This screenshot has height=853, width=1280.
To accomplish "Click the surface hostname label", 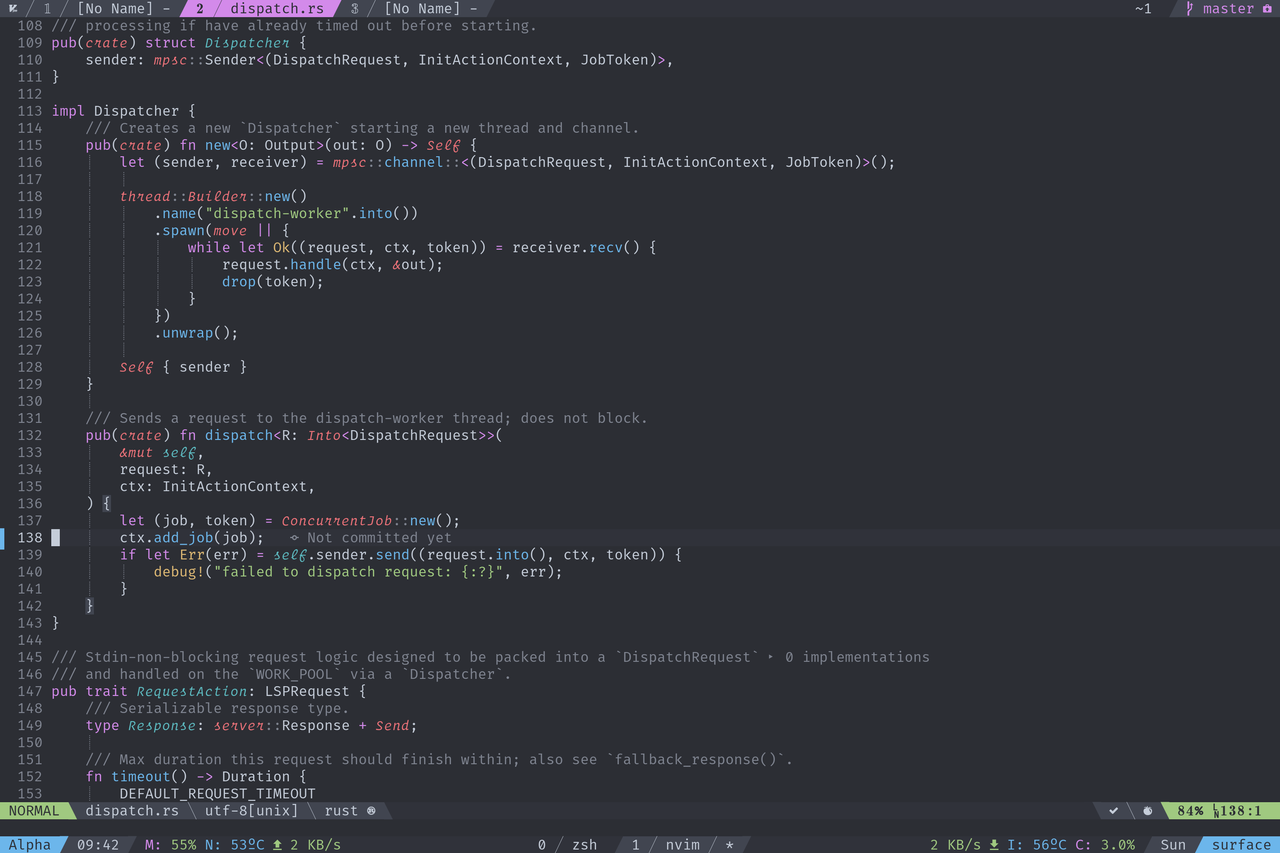I will (x=1241, y=845).
